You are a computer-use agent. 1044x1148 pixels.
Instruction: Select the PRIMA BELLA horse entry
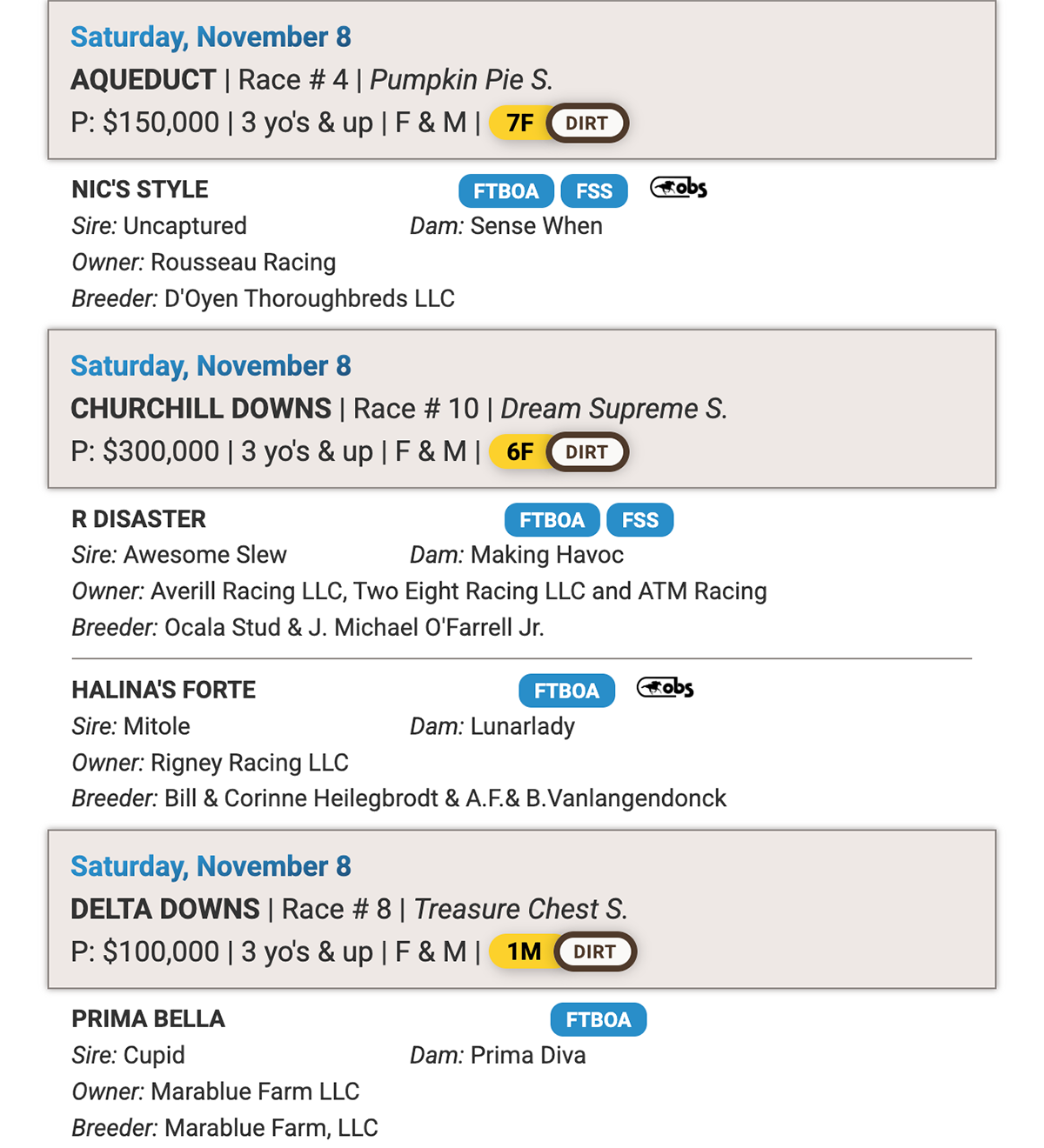tap(149, 1018)
